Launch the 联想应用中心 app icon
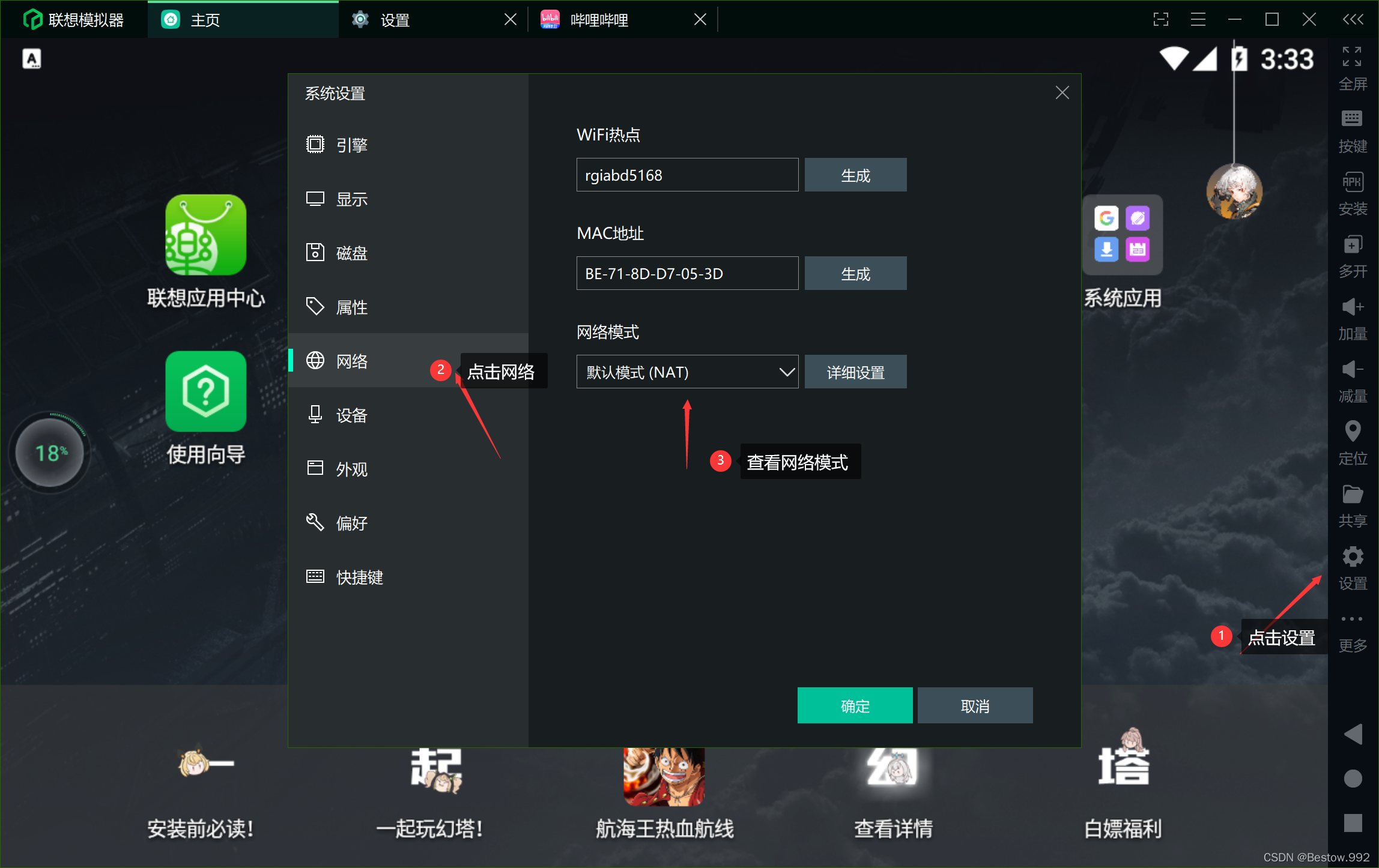The height and width of the screenshot is (868, 1379). click(x=206, y=235)
